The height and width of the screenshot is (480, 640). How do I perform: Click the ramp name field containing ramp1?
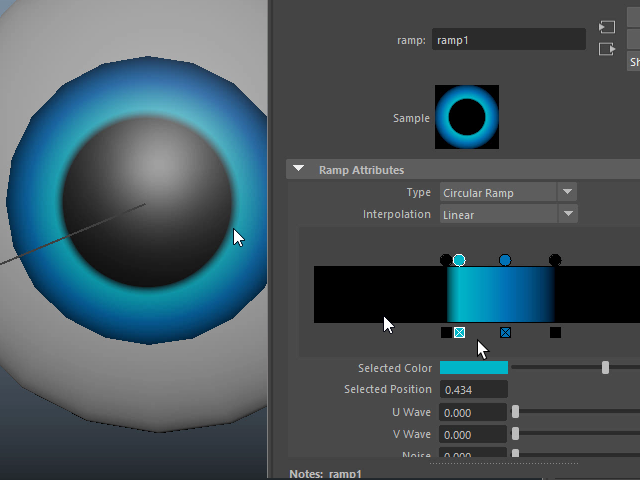509,40
